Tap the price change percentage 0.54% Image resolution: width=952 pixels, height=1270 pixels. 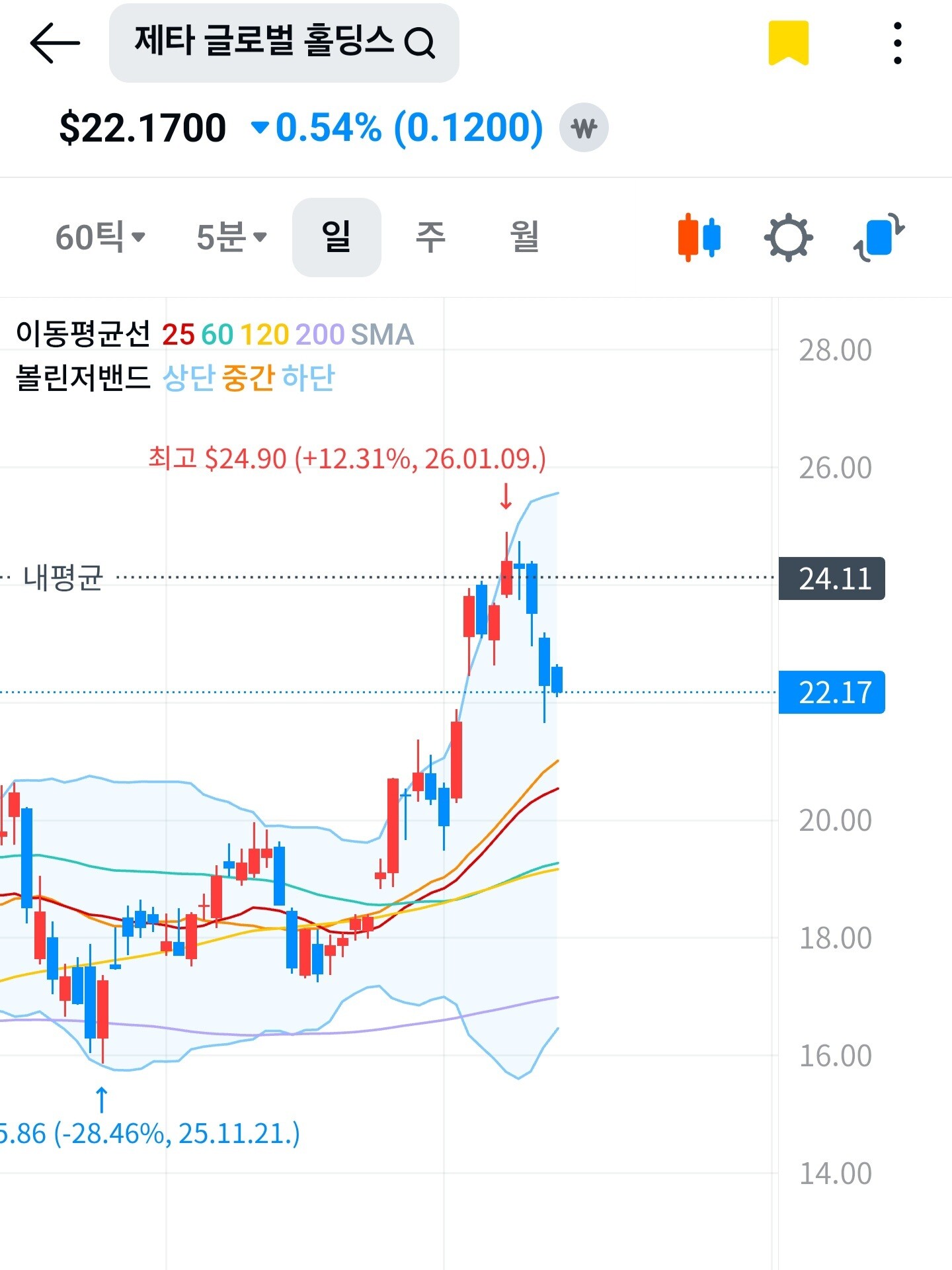pyautogui.click(x=329, y=128)
